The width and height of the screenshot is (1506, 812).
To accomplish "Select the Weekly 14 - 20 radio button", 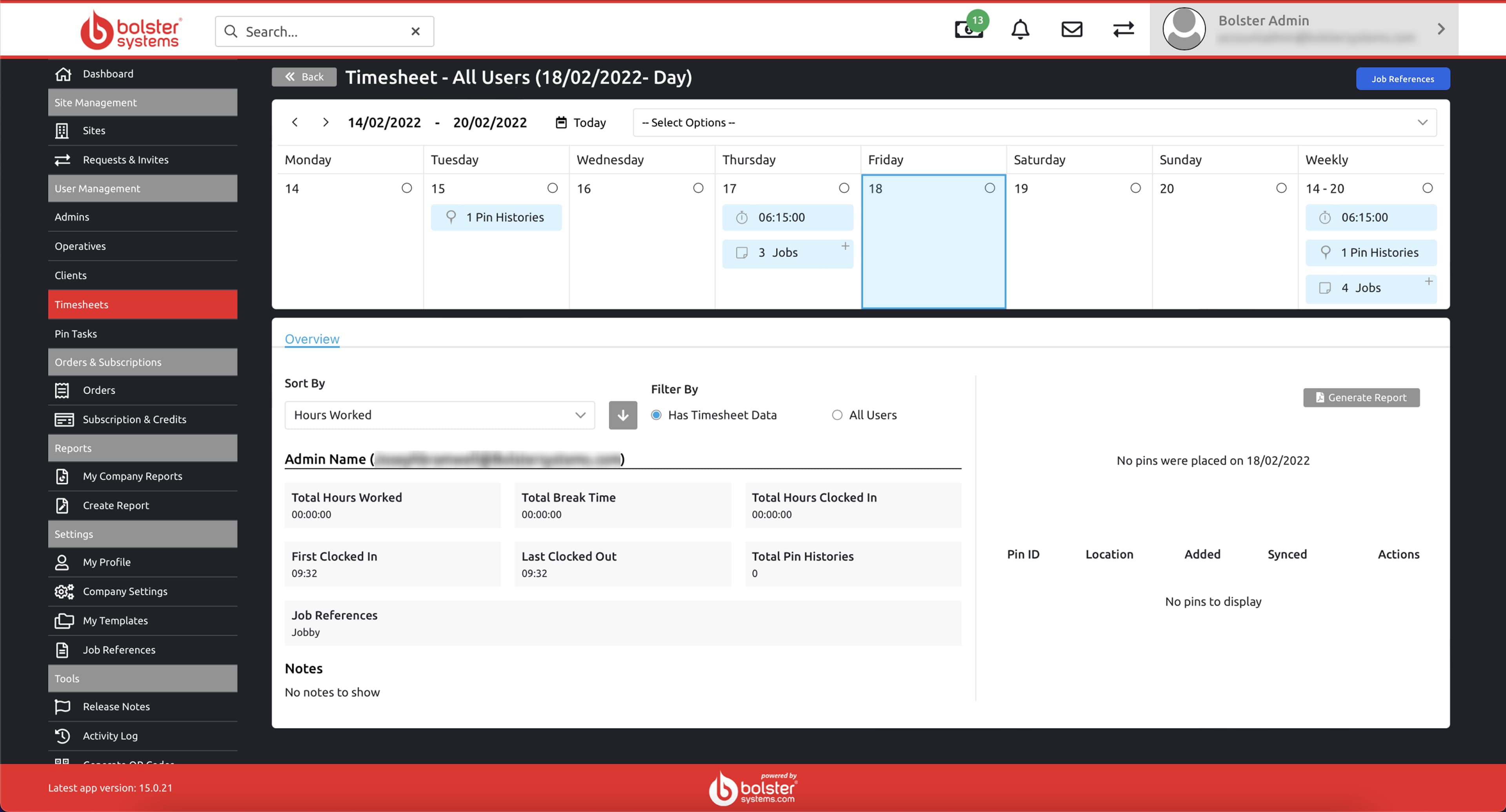I will pyautogui.click(x=1427, y=188).
